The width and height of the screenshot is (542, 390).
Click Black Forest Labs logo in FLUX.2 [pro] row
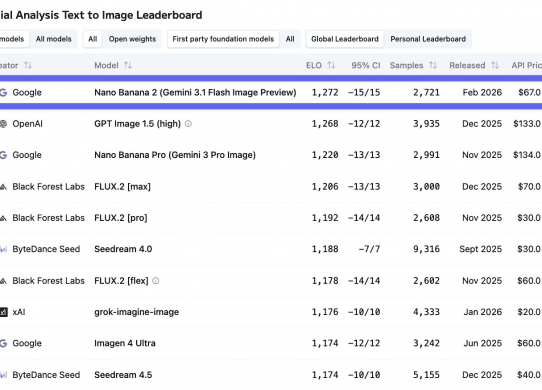click(3, 218)
